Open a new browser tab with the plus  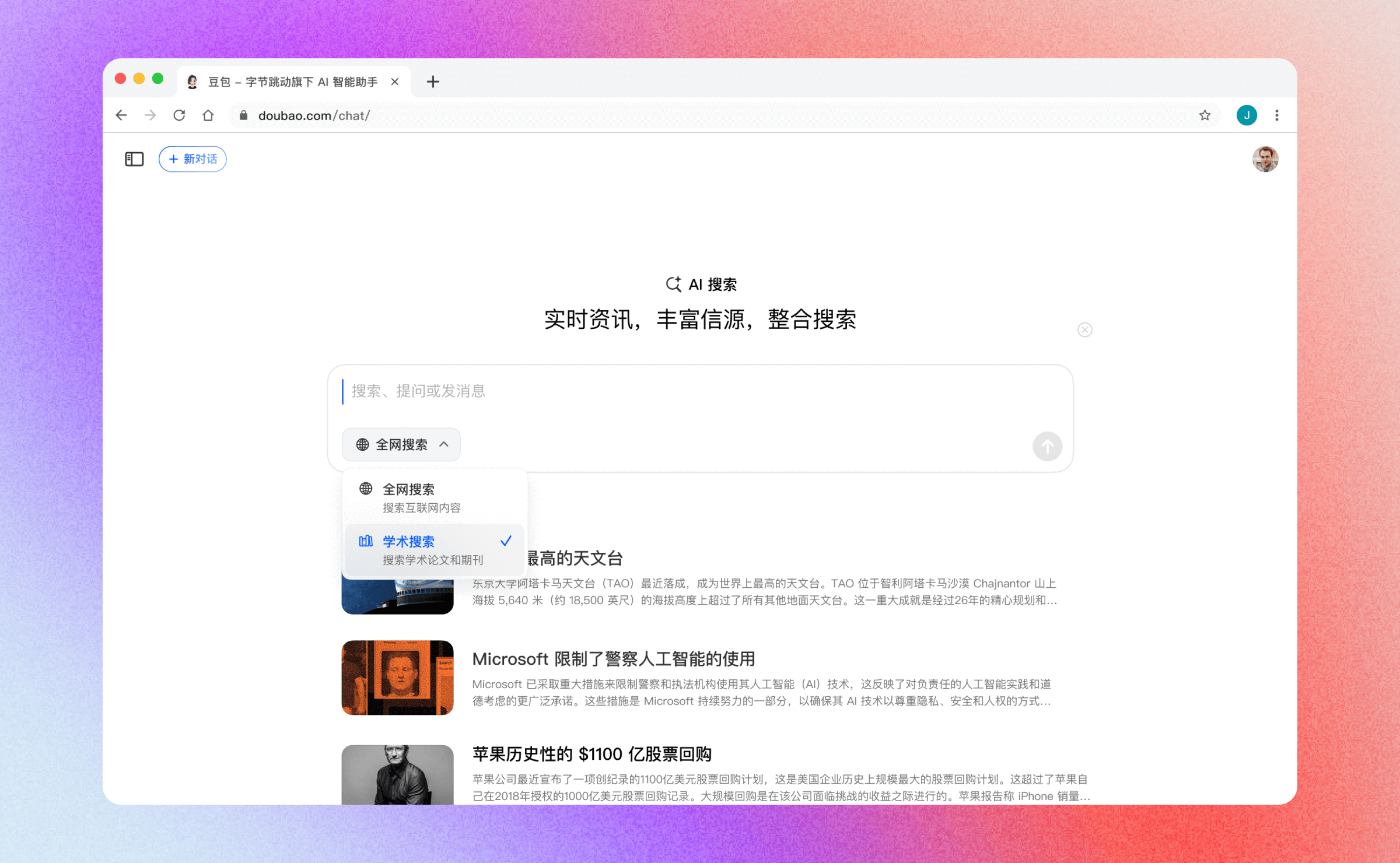[x=433, y=82]
